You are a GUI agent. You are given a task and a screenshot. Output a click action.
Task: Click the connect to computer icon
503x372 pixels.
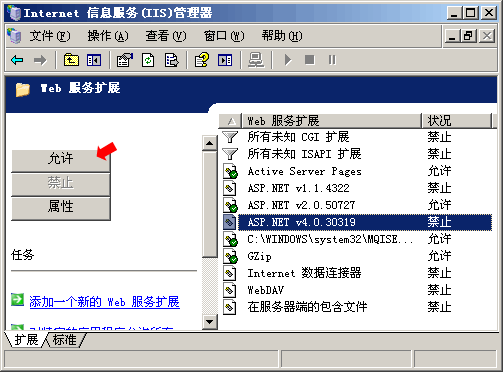pos(256,60)
